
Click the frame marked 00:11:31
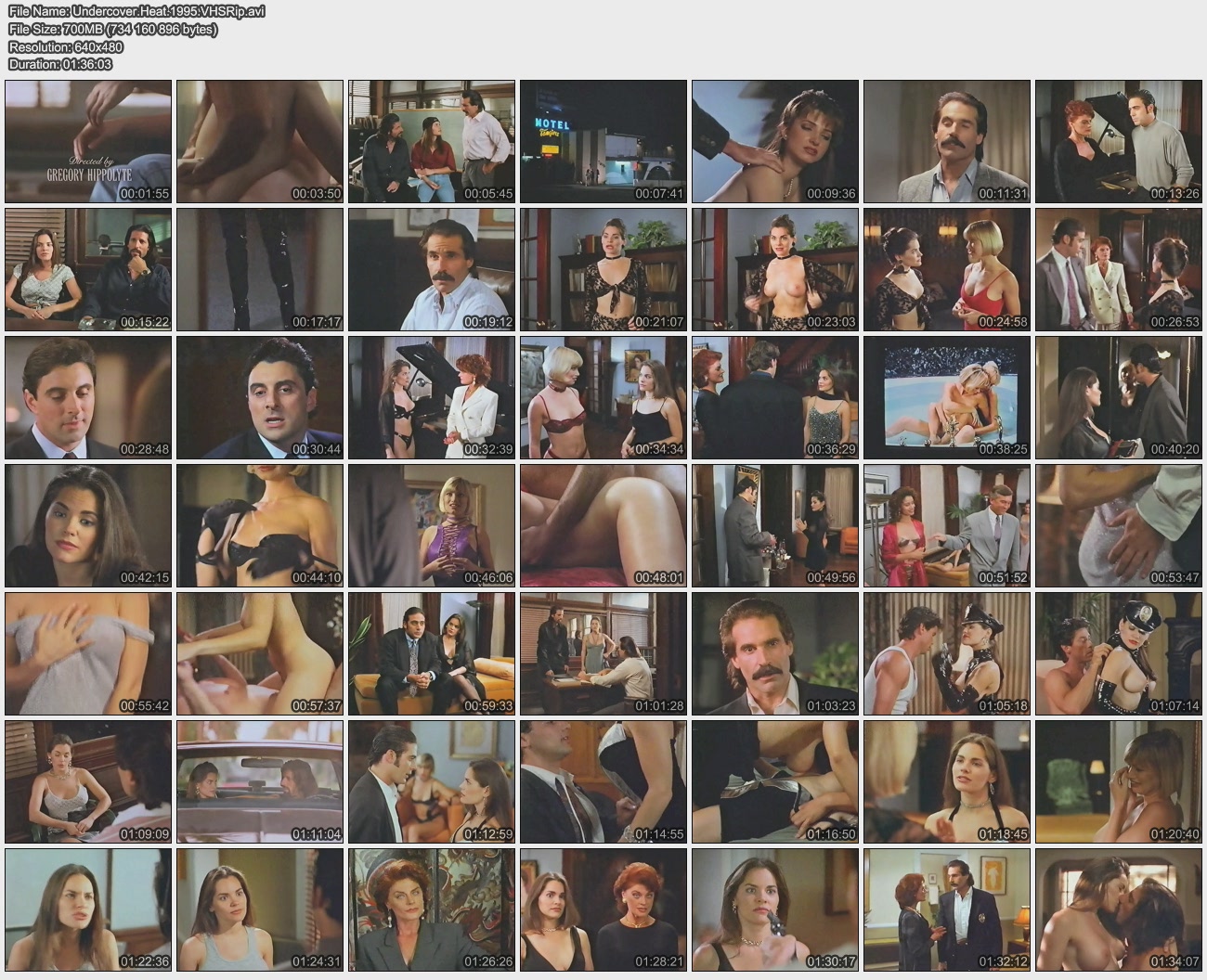pos(947,141)
